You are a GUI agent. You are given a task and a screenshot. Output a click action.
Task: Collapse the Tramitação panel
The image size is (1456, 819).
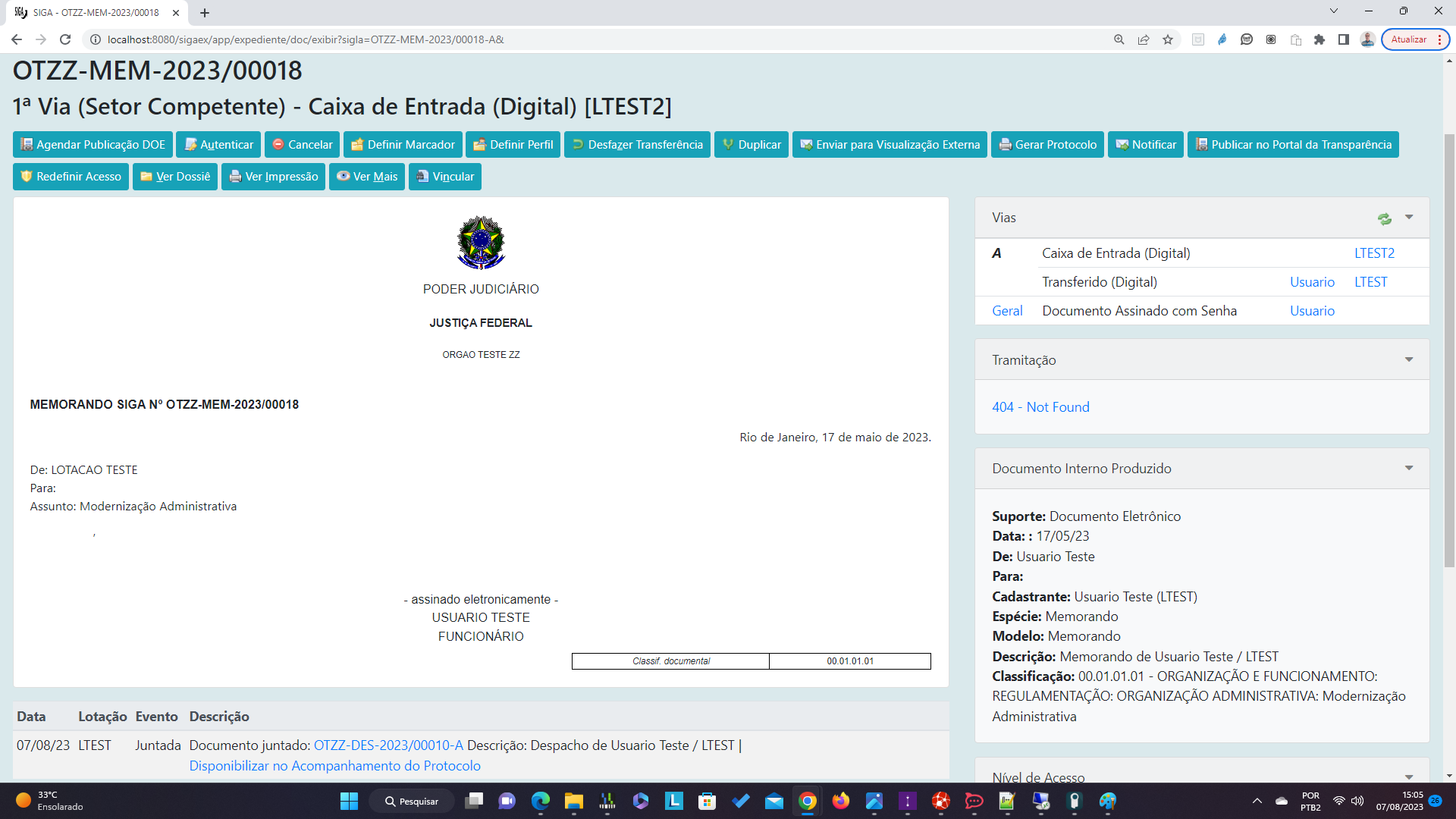click(1409, 360)
